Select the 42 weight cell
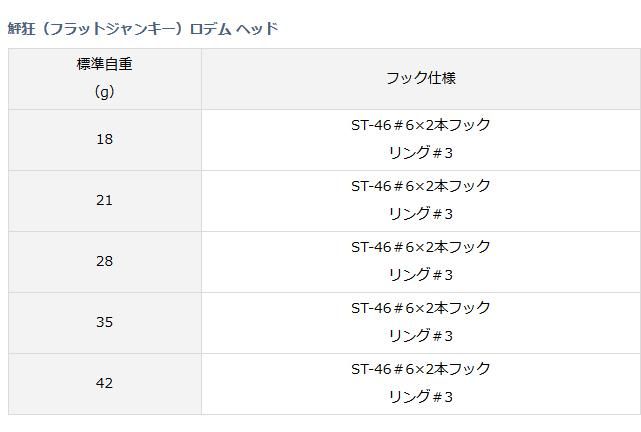641x432 pixels. tap(104, 383)
